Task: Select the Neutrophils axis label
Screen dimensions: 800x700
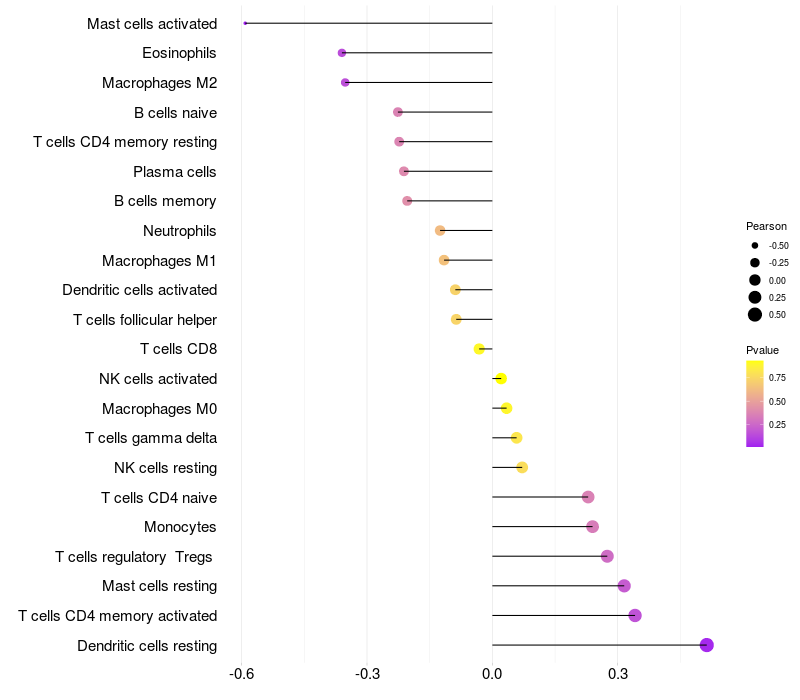Action: (x=180, y=231)
